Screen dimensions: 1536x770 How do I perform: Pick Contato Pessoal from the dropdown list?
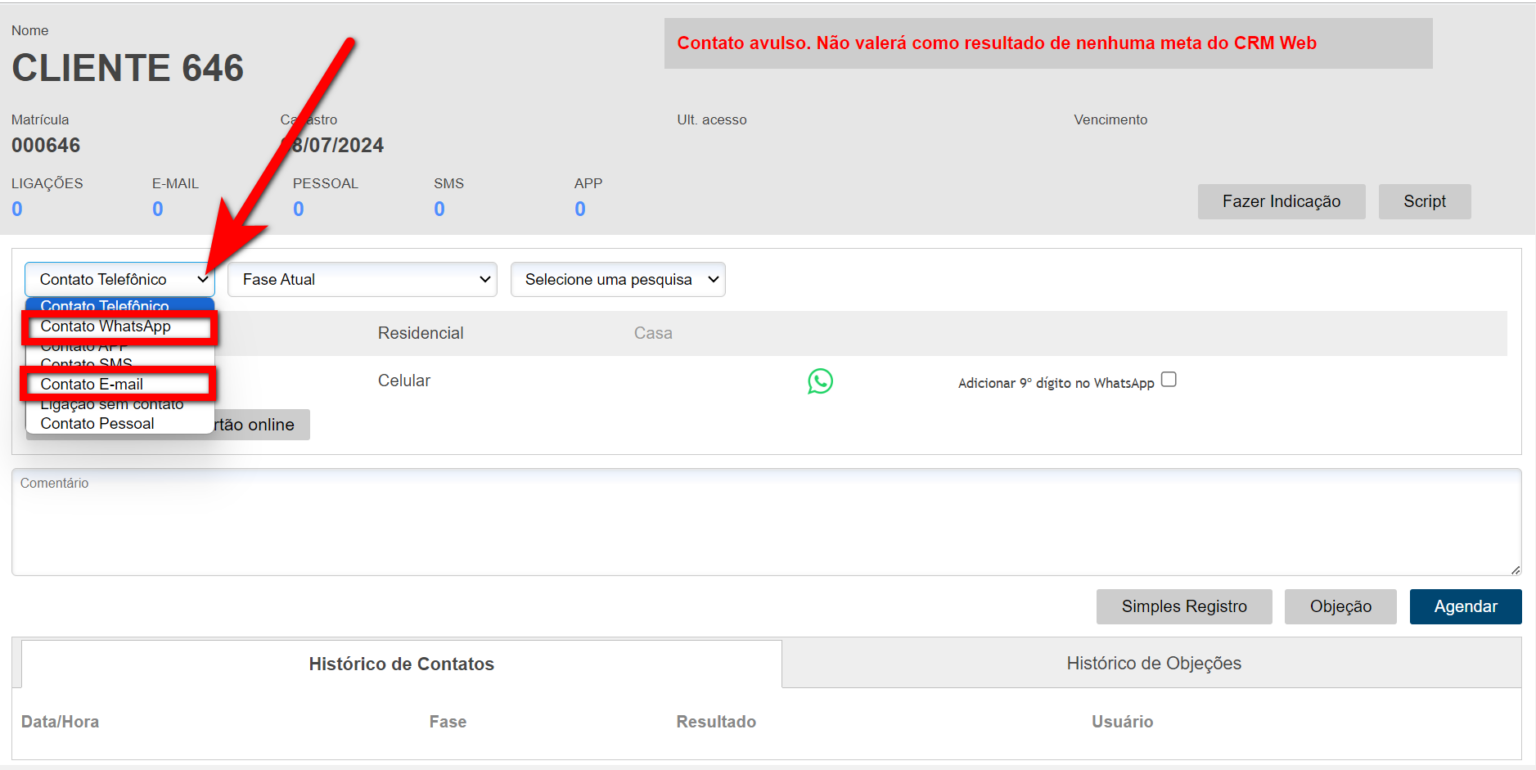click(x=97, y=424)
